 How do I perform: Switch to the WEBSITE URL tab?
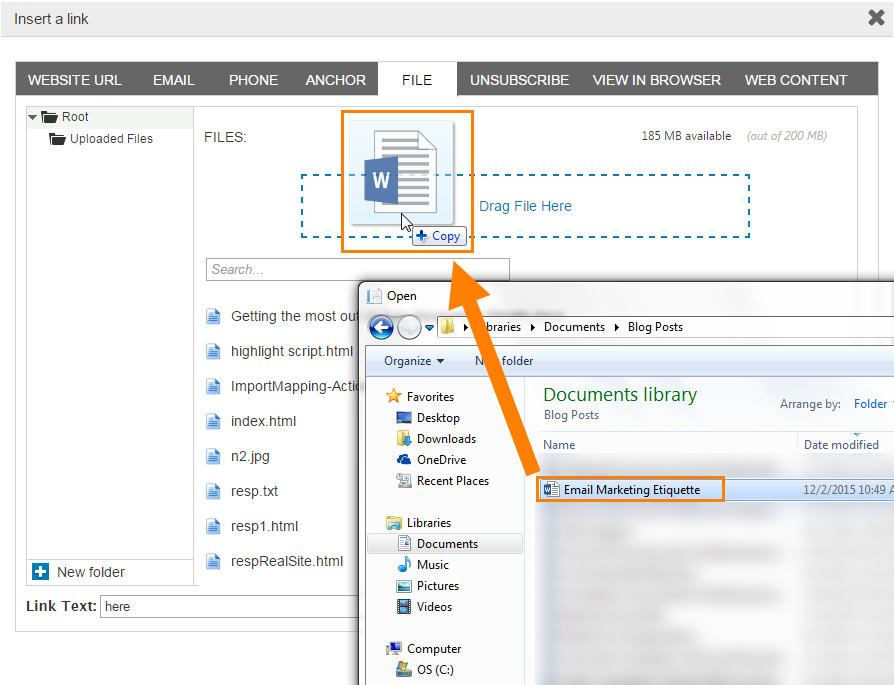click(x=75, y=80)
